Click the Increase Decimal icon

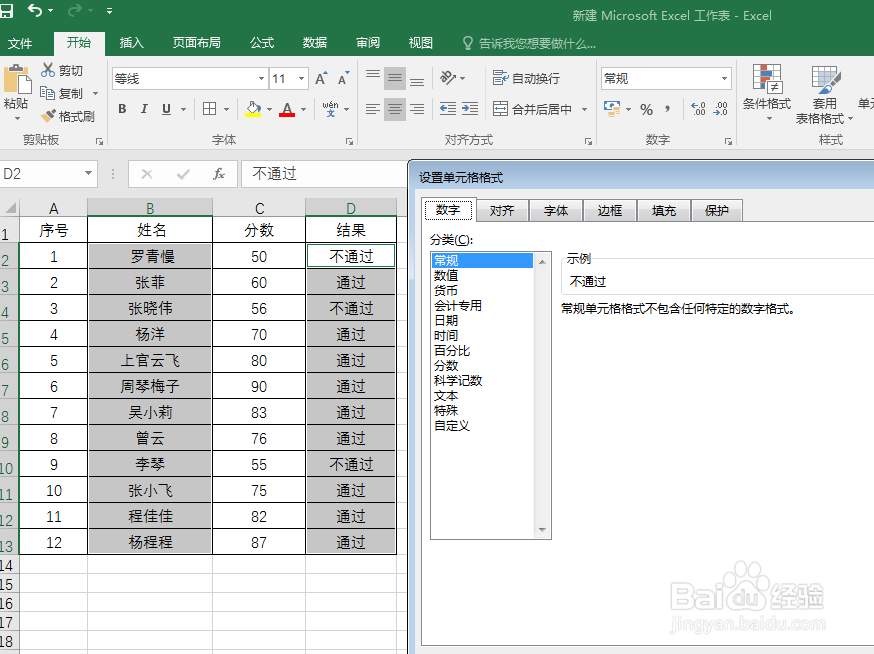tap(698, 109)
